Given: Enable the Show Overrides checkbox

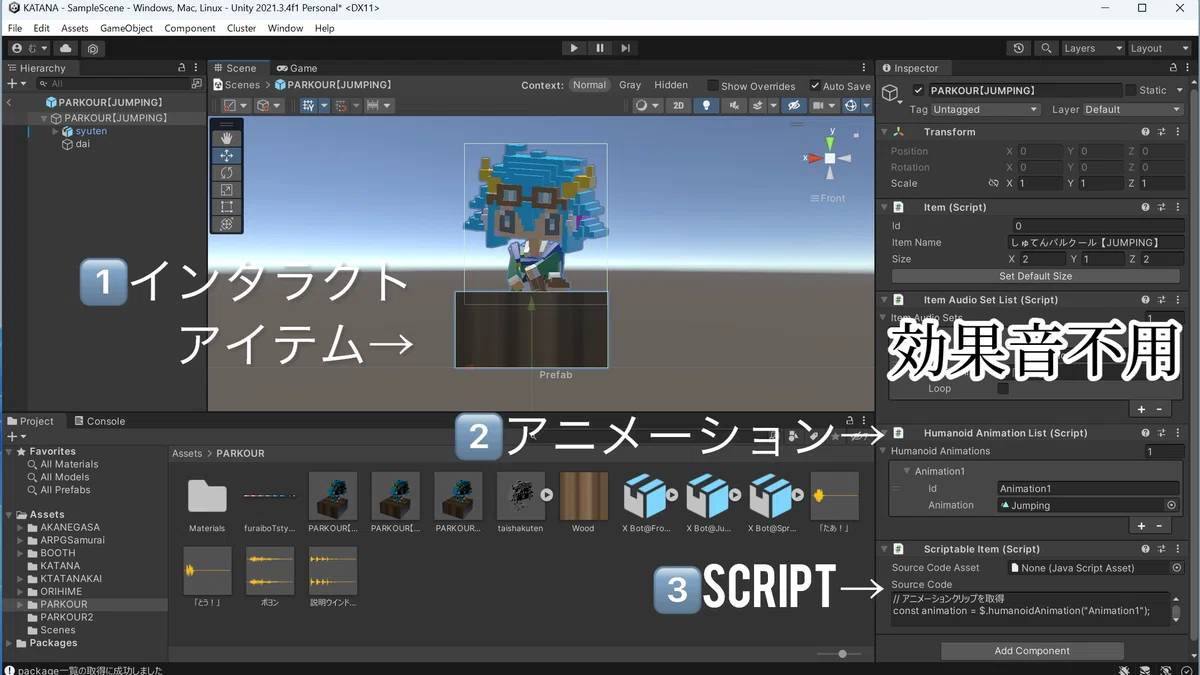Looking at the screenshot, I should pyautogui.click(x=713, y=86).
